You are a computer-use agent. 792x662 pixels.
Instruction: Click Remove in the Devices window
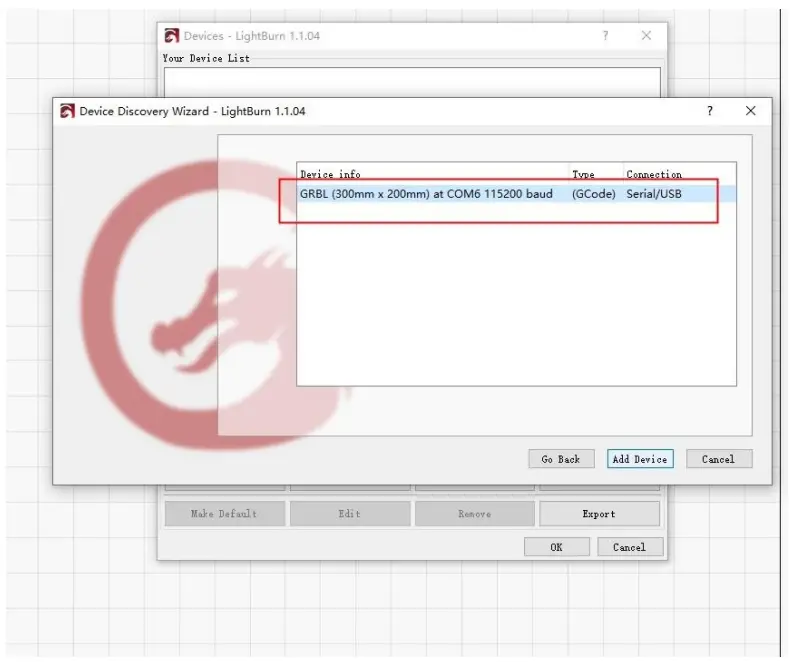click(x=474, y=514)
